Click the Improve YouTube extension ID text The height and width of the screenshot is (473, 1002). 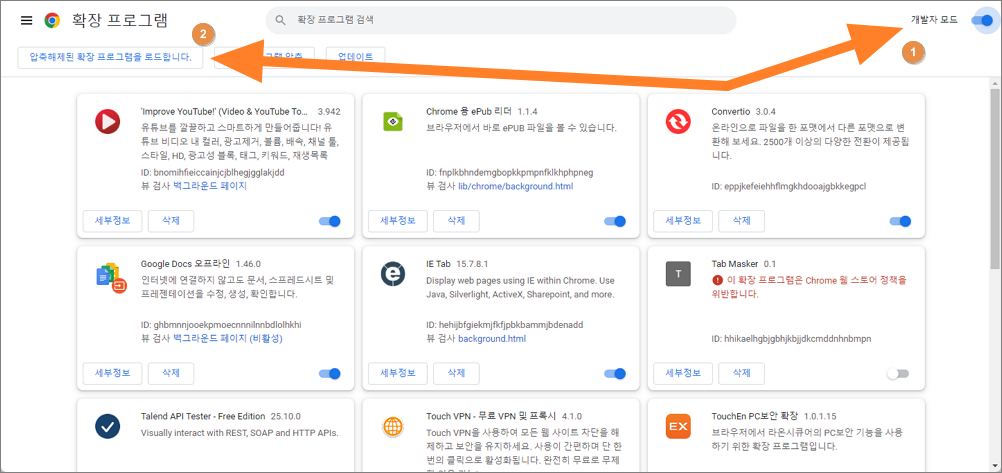click(212, 173)
